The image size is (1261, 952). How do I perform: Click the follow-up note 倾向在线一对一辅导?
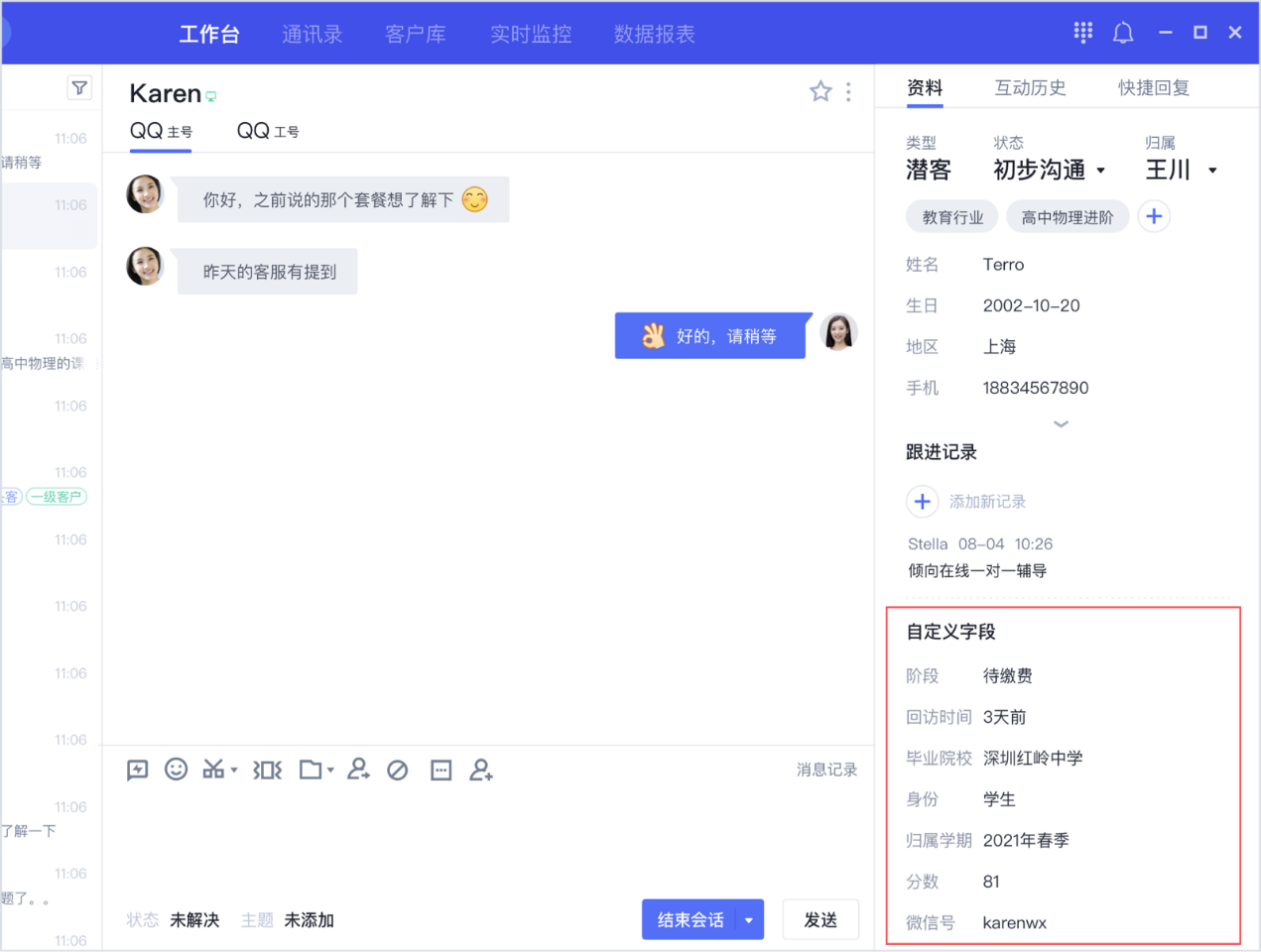(x=977, y=570)
